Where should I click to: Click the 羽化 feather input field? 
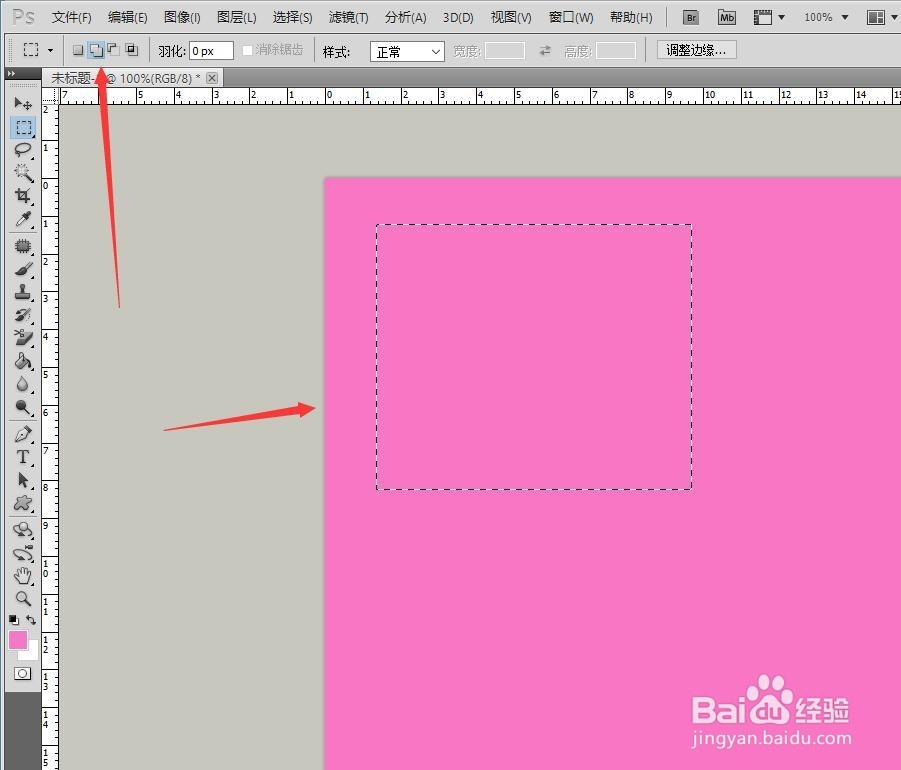[211, 51]
